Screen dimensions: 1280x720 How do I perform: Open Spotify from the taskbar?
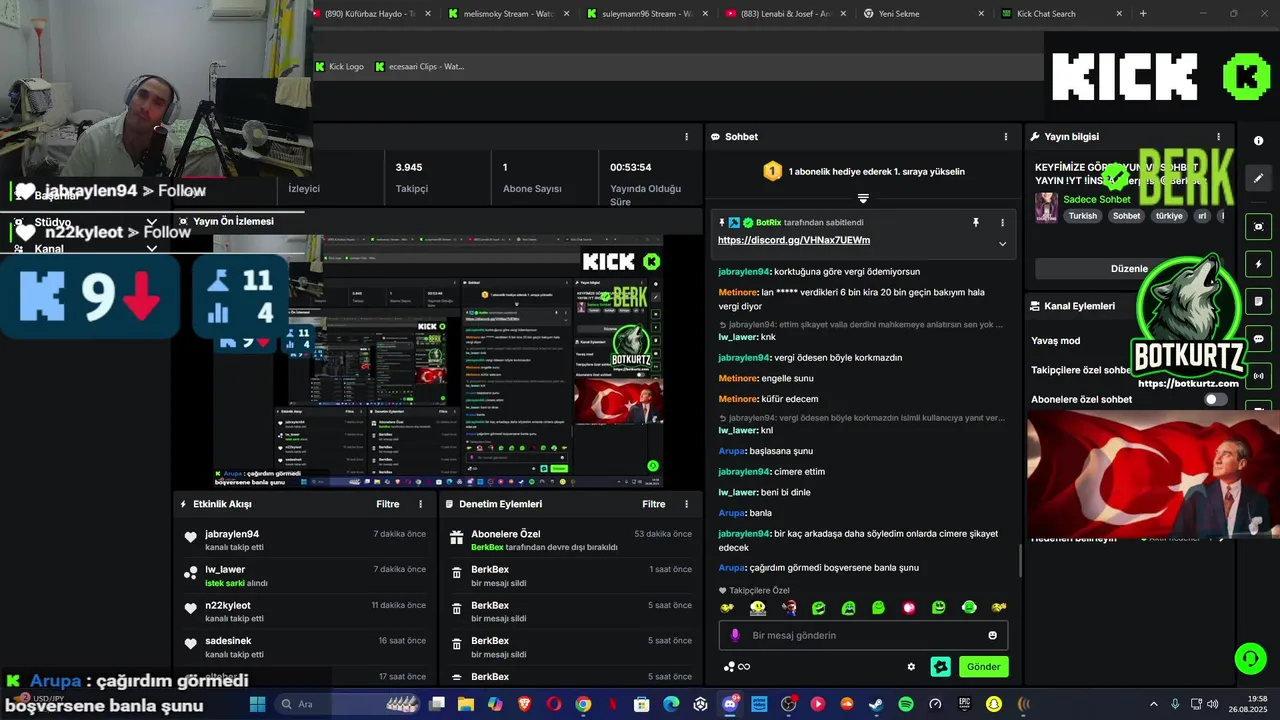pos(906,704)
